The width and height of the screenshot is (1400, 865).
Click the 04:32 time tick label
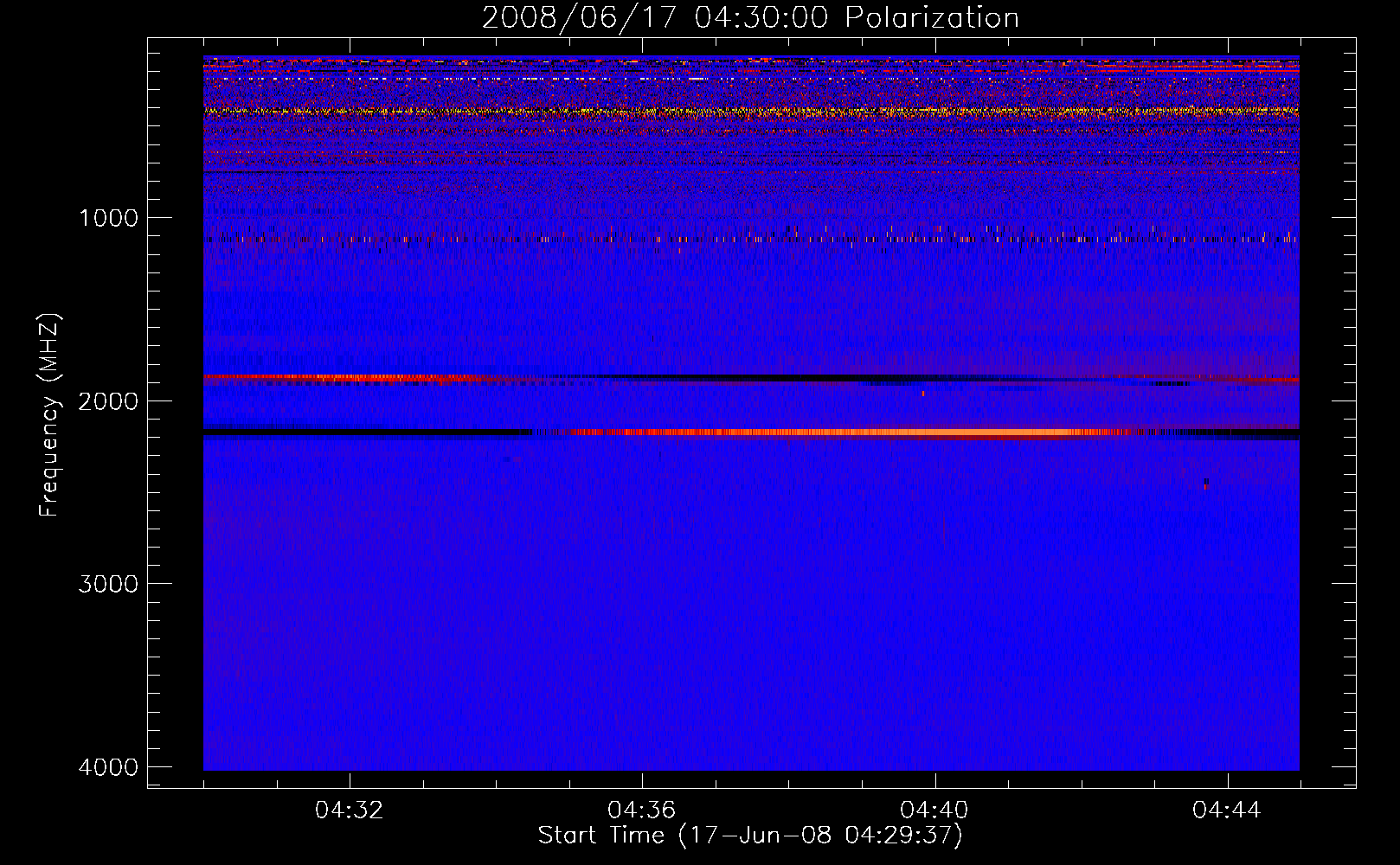350,810
